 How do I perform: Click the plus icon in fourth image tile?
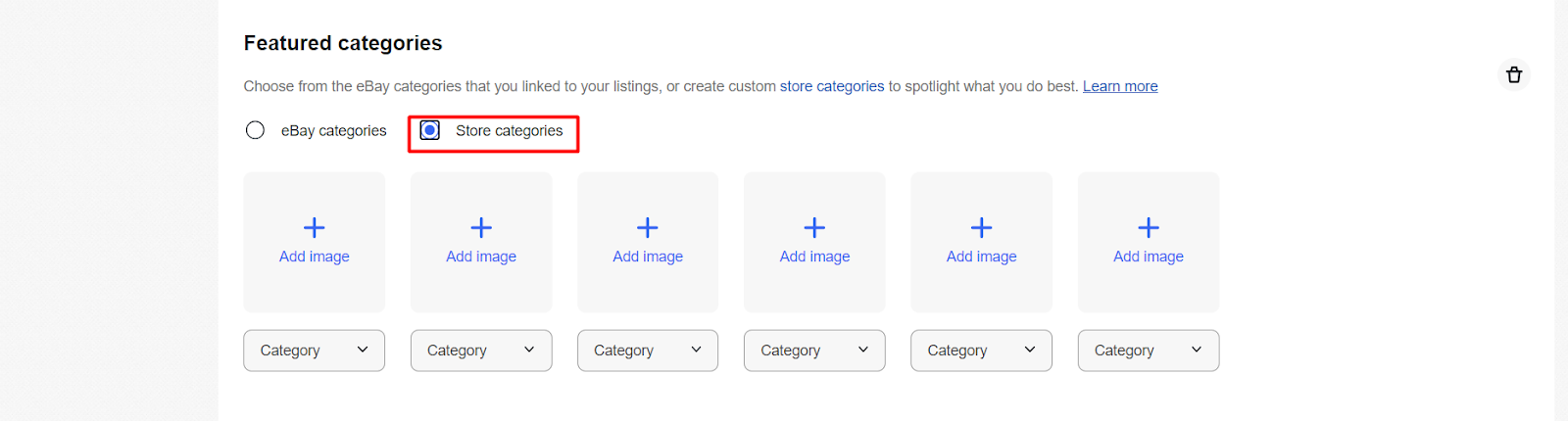point(814,228)
